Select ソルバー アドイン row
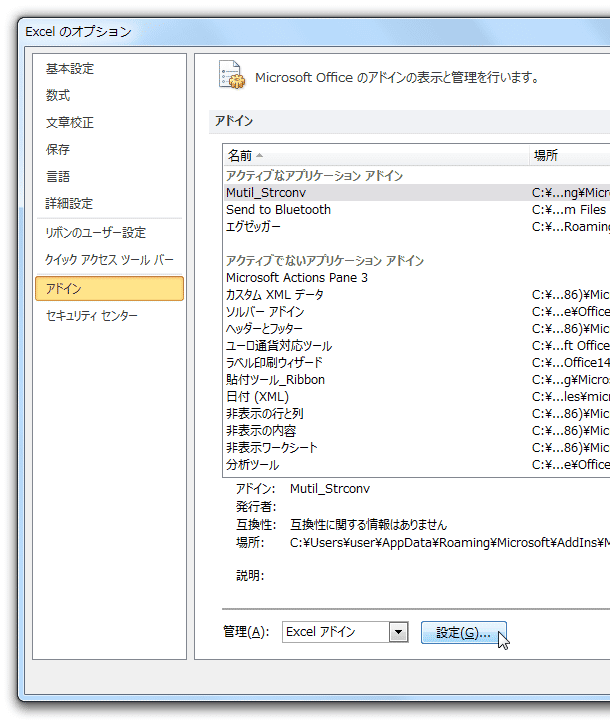Screen dimensions: 610x722 tap(417, 312)
